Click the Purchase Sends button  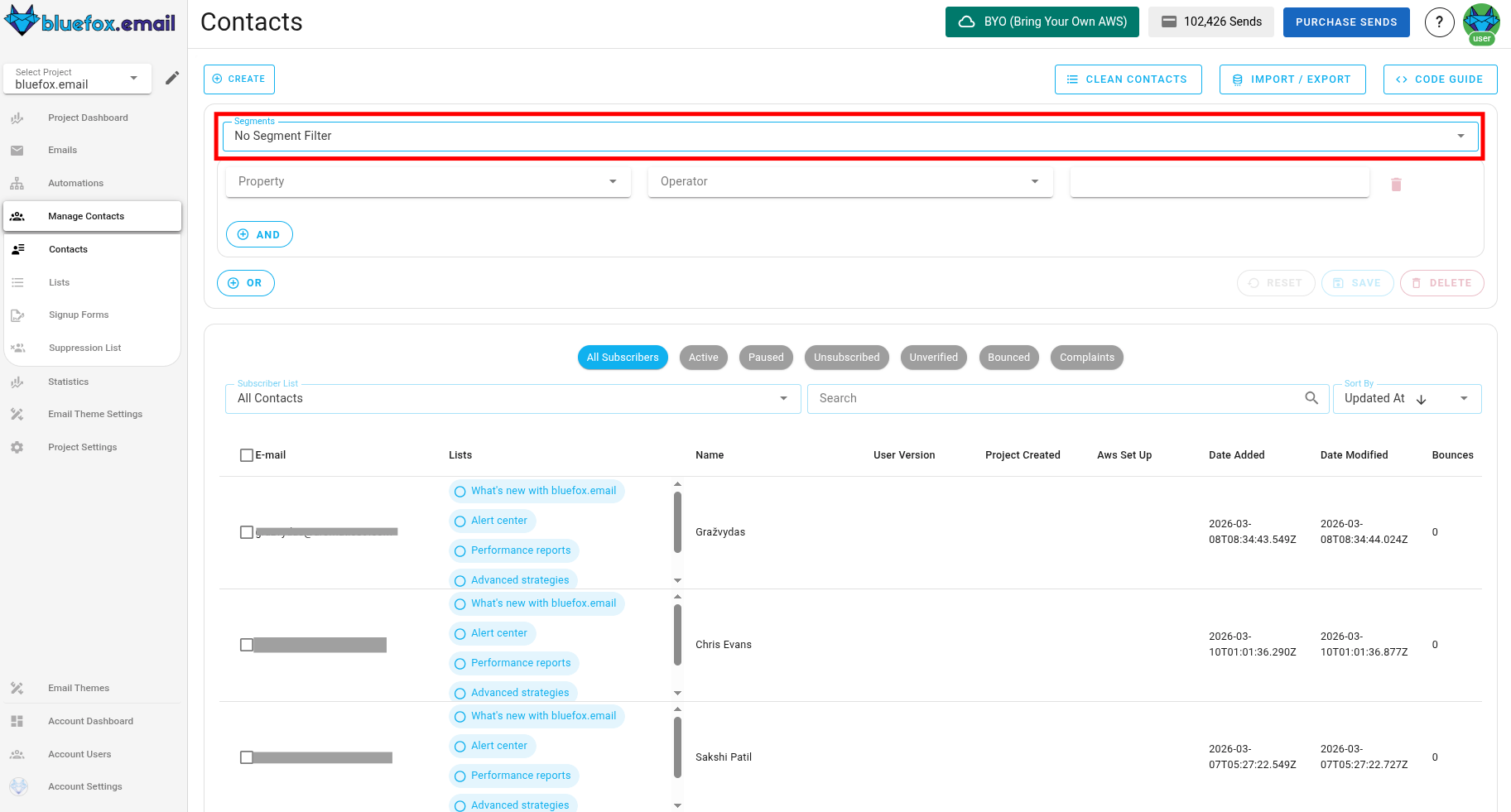pos(1346,22)
